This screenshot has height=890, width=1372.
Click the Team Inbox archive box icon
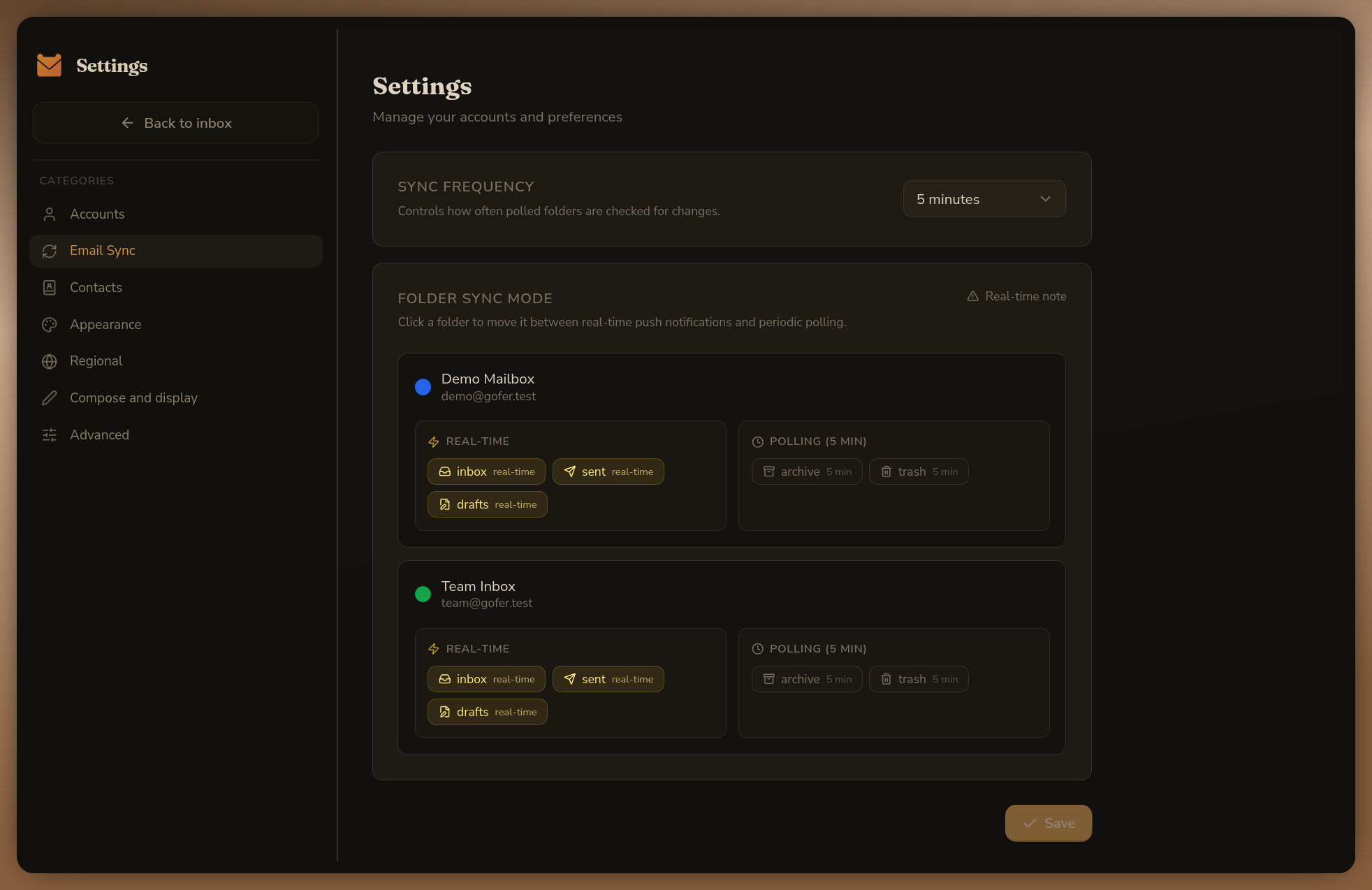768,679
